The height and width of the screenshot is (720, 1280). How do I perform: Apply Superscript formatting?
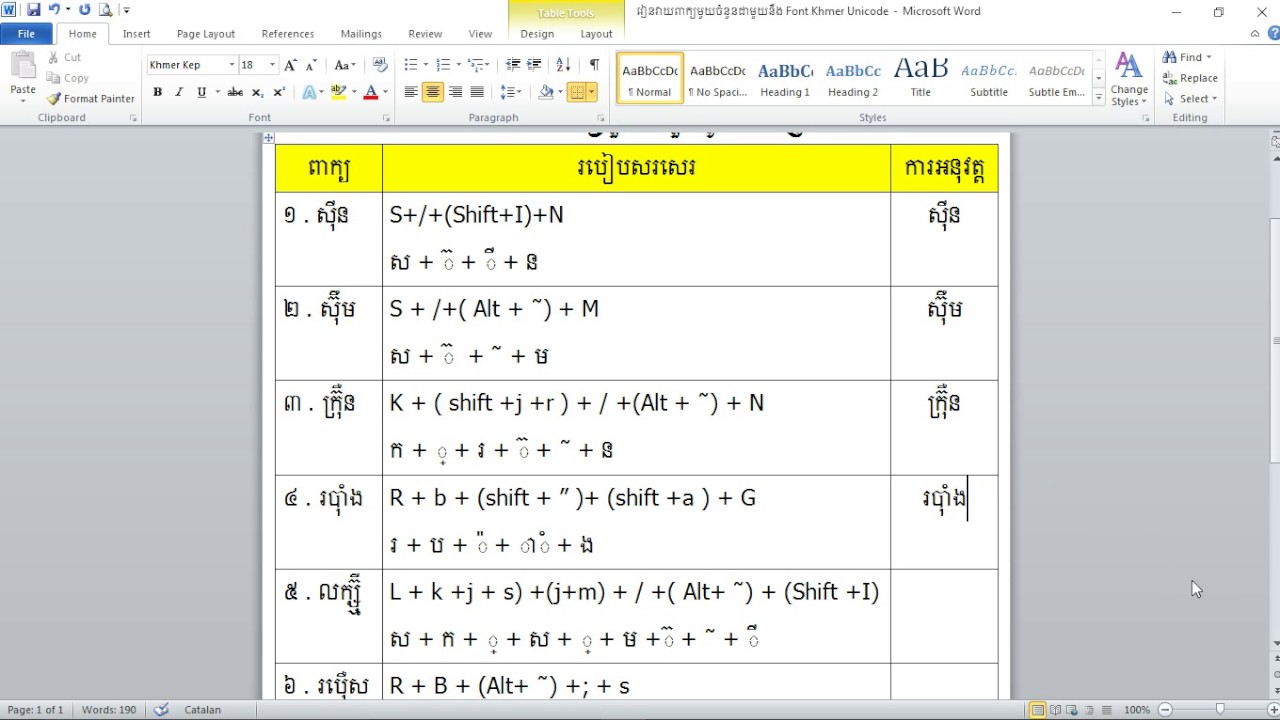(279, 92)
